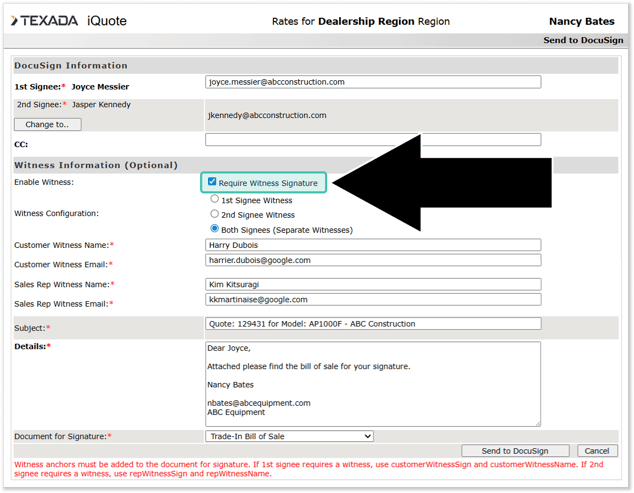The height and width of the screenshot is (493, 634).
Task: Edit the Sales Rep Witness Email field
Action: tap(372, 299)
